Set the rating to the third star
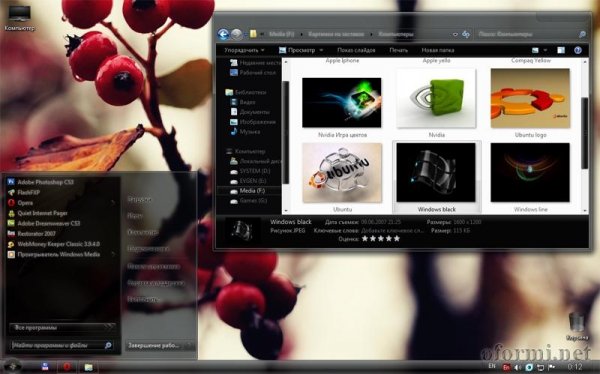 (381, 238)
